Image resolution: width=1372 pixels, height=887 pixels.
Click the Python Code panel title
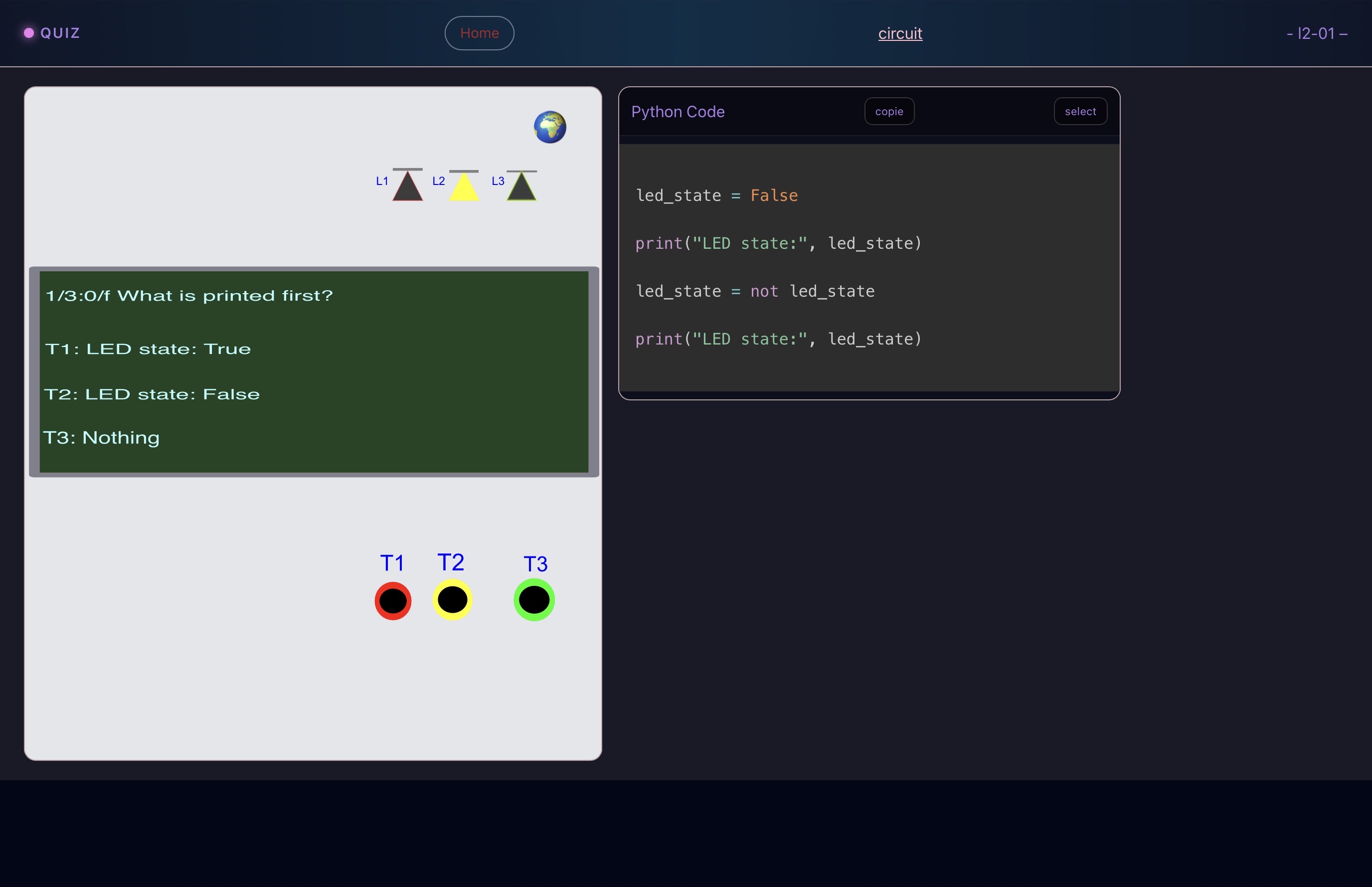pyautogui.click(x=677, y=112)
